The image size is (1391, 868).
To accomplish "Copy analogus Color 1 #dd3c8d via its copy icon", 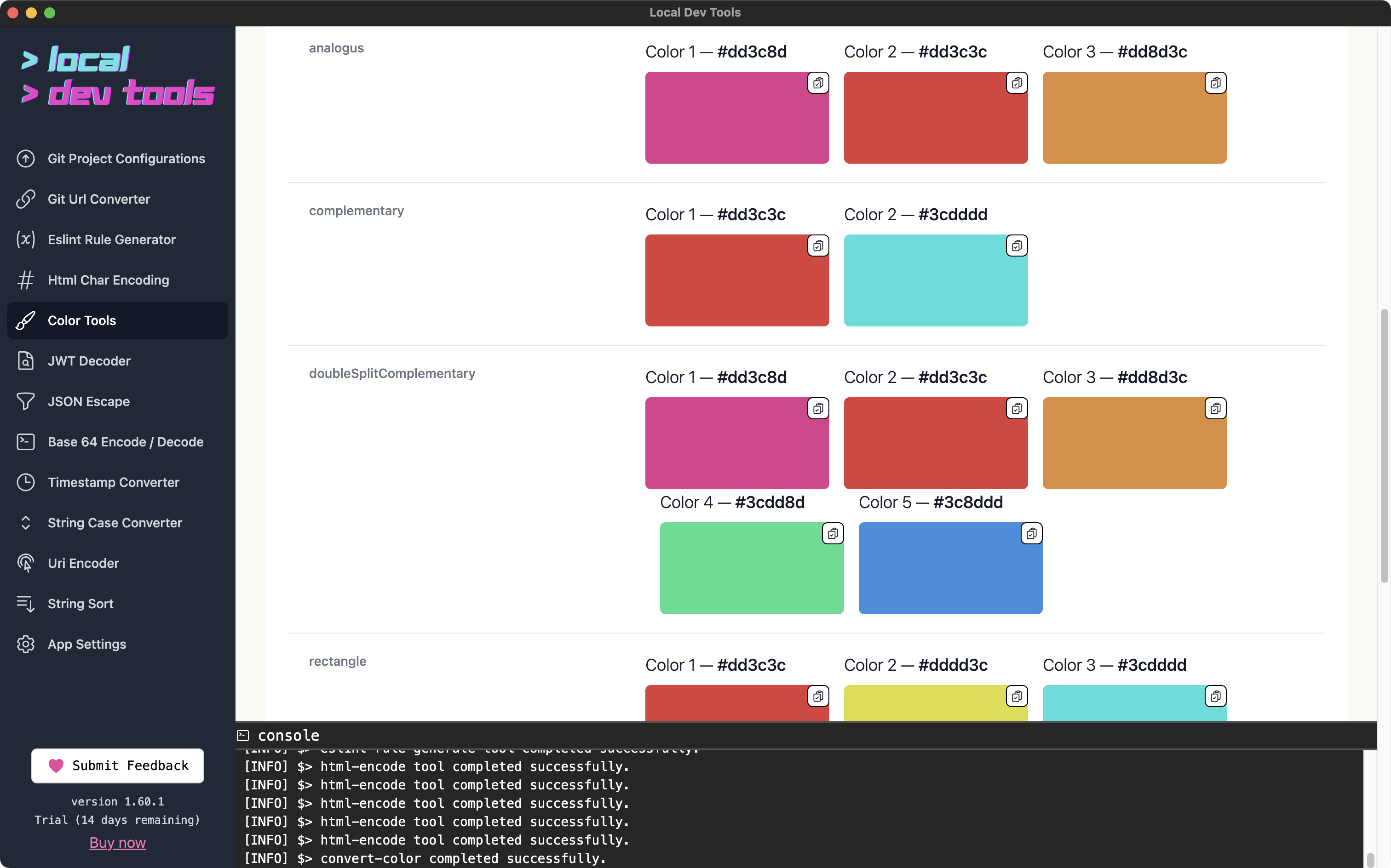I will tap(818, 83).
